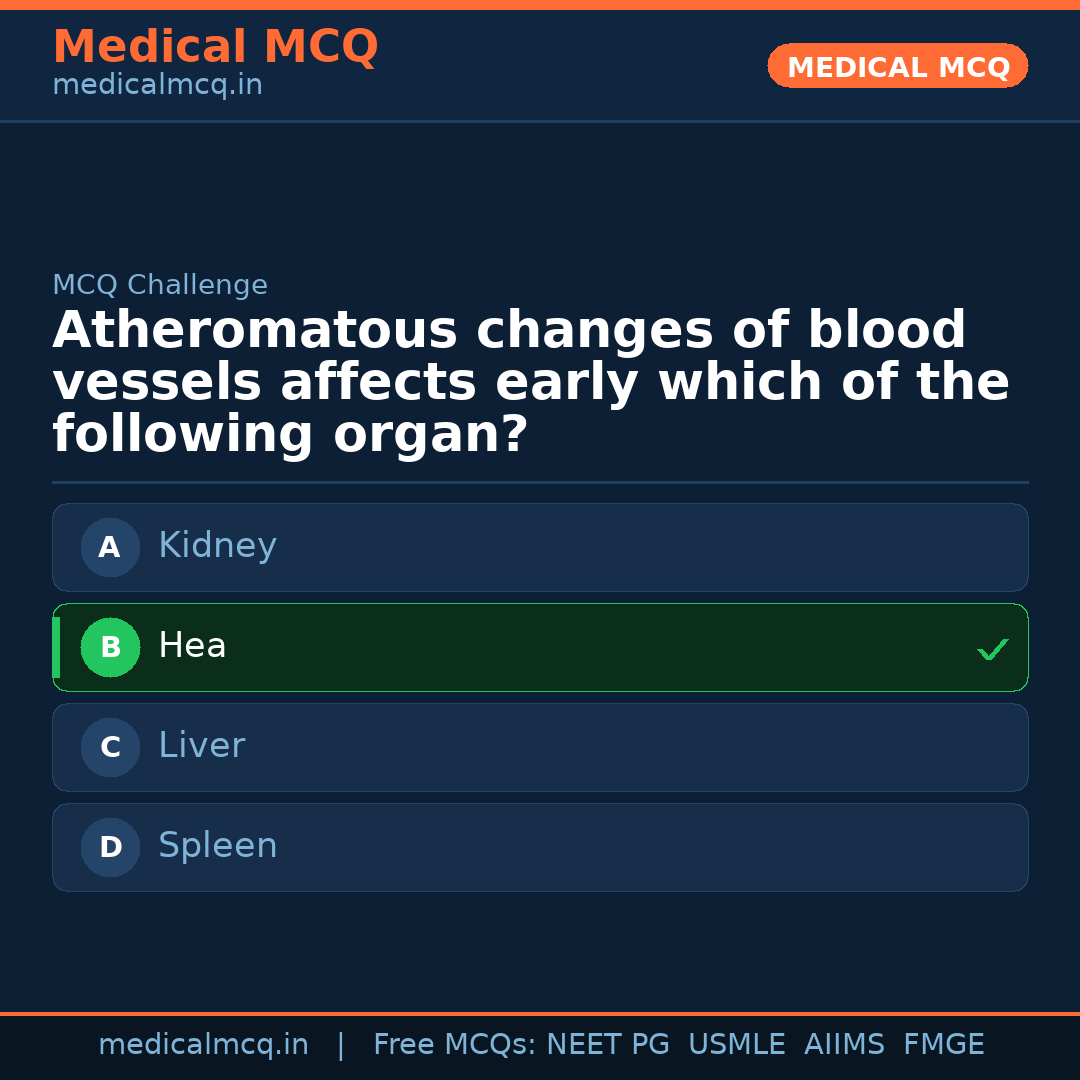Image resolution: width=1080 pixels, height=1080 pixels.
Task: Click the green checkmark on option B
Action: (992, 650)
